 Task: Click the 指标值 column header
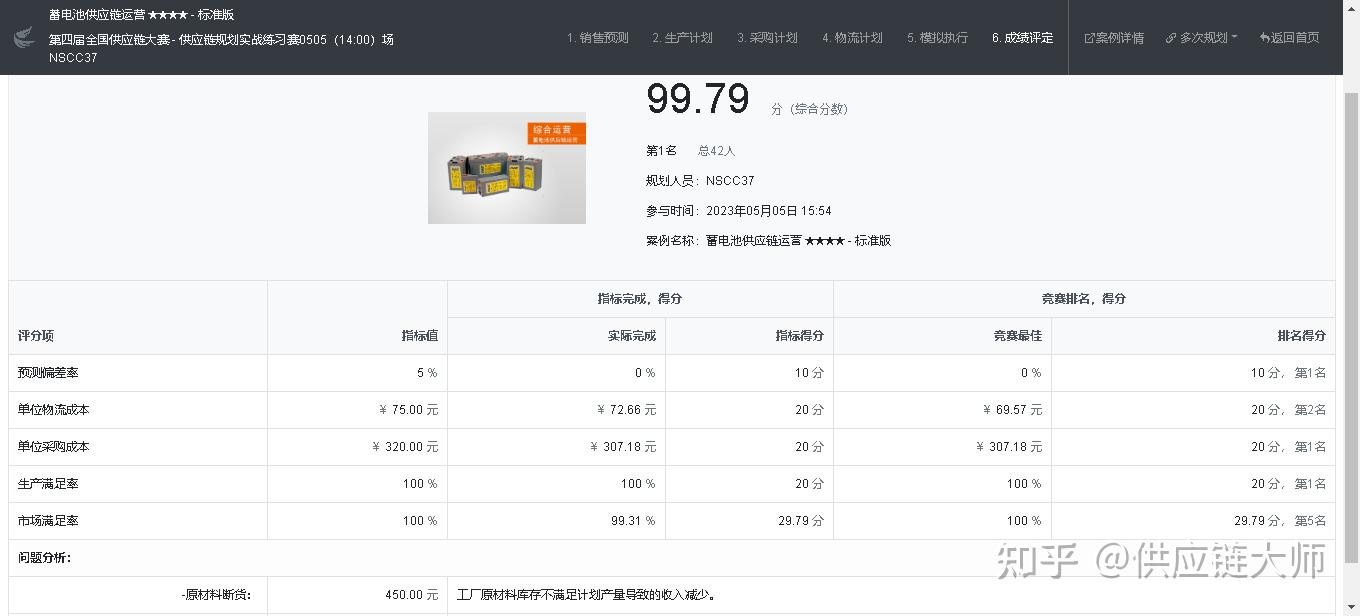pos(419,336)
